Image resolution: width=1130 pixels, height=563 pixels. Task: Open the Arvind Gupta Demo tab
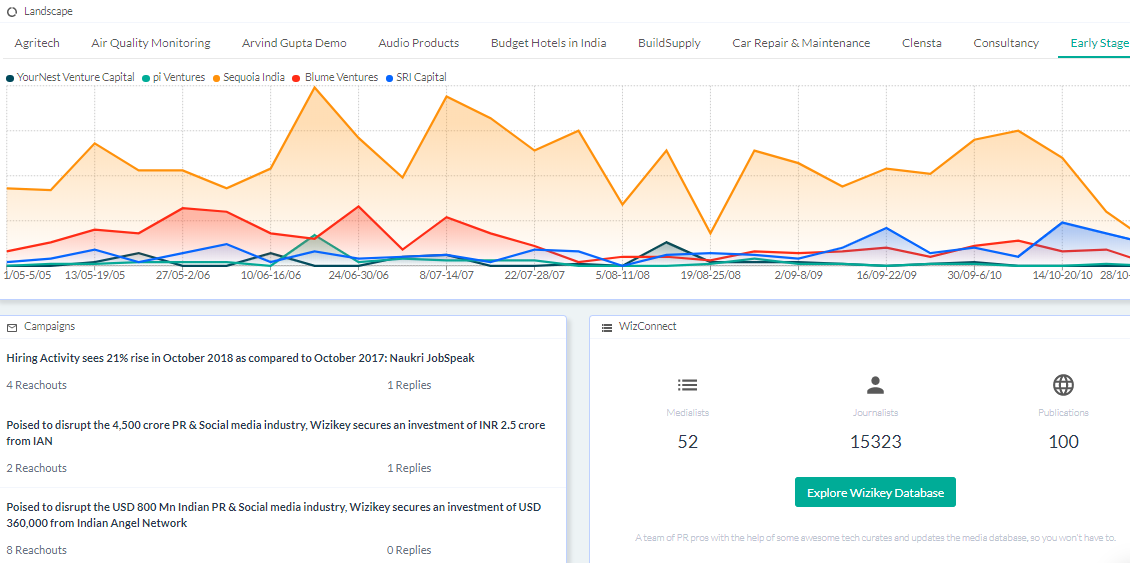(x=294, y=43)
